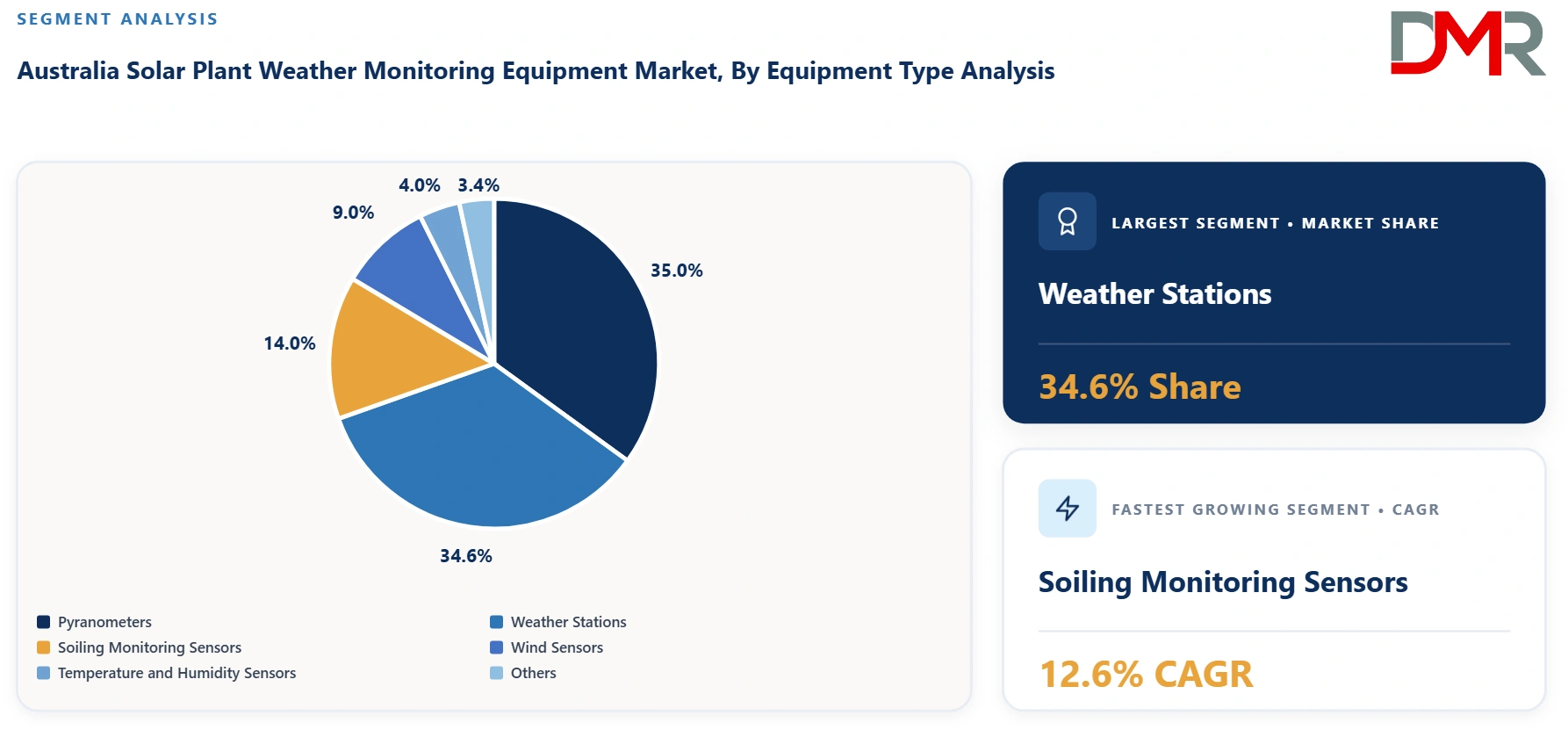Click the DMR logo
1568x730 pixels.
pyautogui.click(x=1467, y=43)
